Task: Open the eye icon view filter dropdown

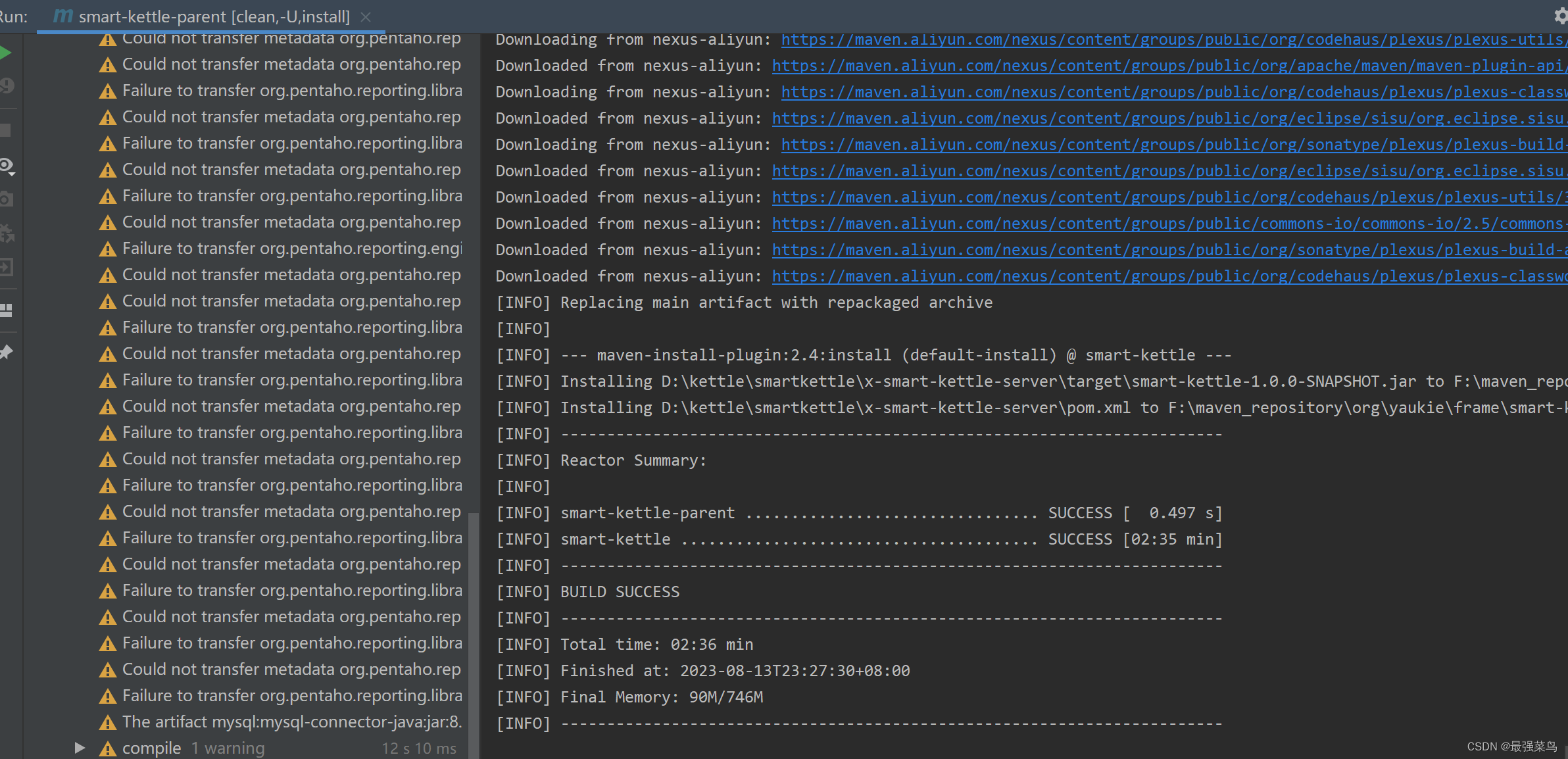Action: point(7,166)
